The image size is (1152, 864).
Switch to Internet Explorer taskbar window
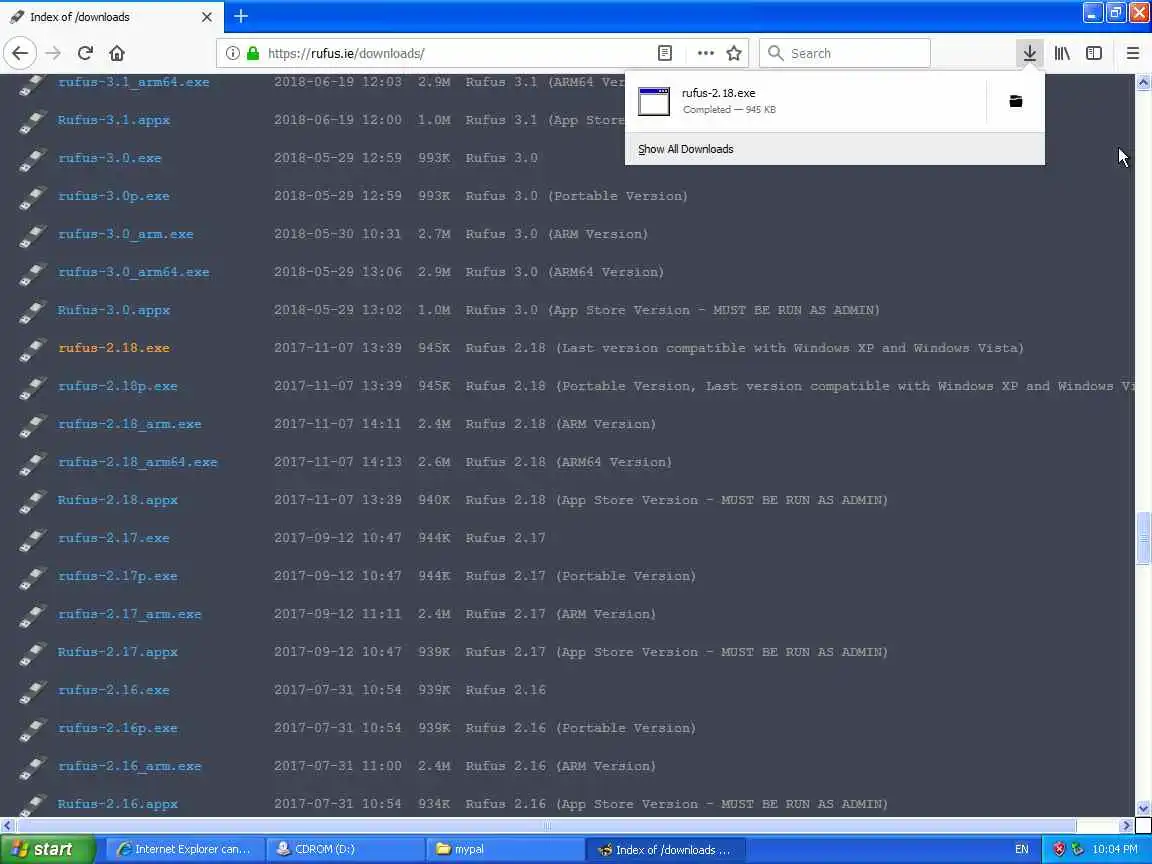point(184,849)
